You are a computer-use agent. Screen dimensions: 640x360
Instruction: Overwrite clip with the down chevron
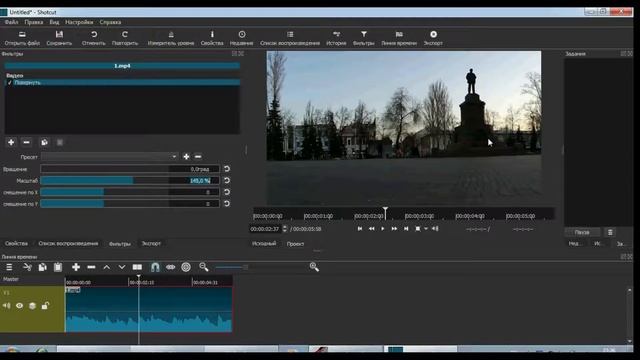coord(122,267)
